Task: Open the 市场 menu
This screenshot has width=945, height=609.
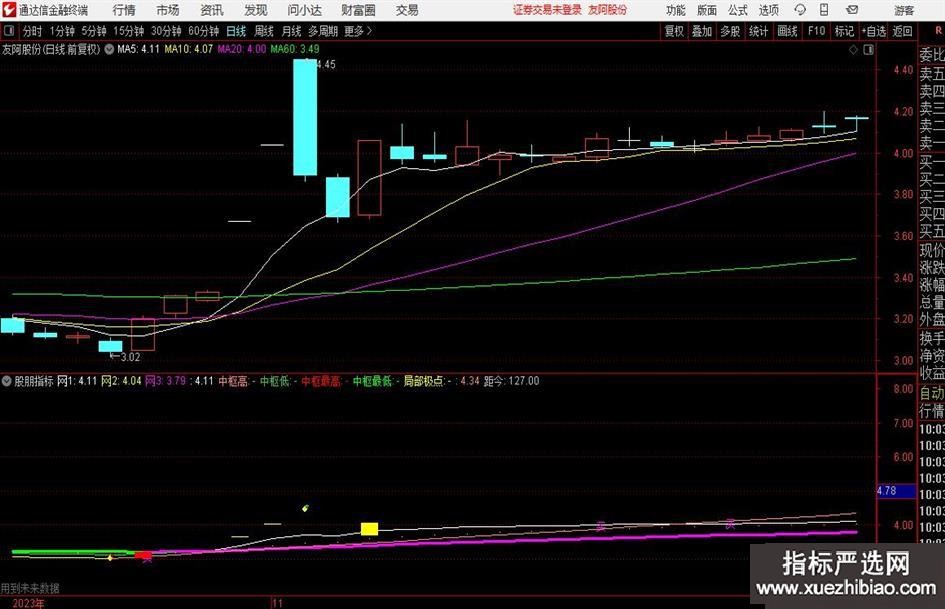Action: pos(168,10)
